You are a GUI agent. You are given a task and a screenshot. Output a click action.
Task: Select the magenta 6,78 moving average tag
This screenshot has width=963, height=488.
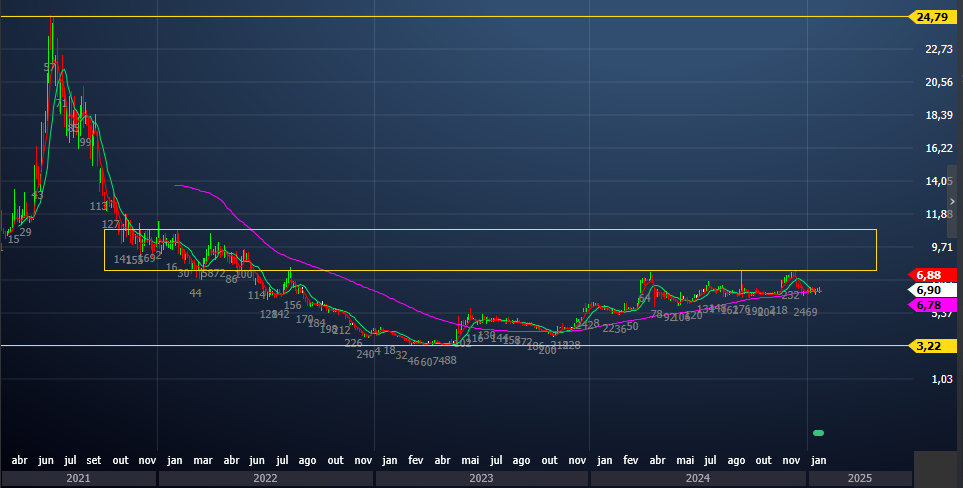click(x=931, y=305)
